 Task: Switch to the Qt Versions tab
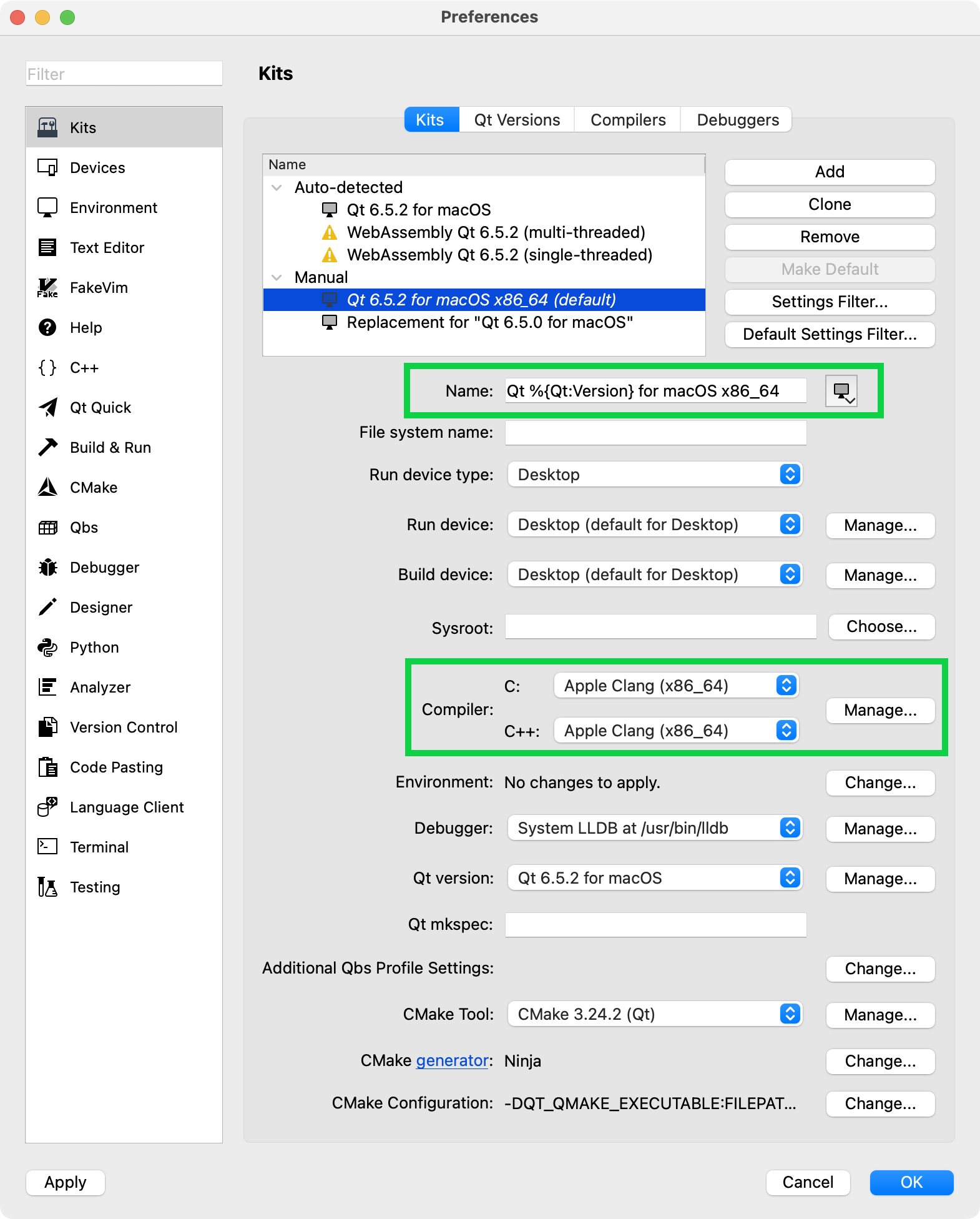(x=517, y=120)
